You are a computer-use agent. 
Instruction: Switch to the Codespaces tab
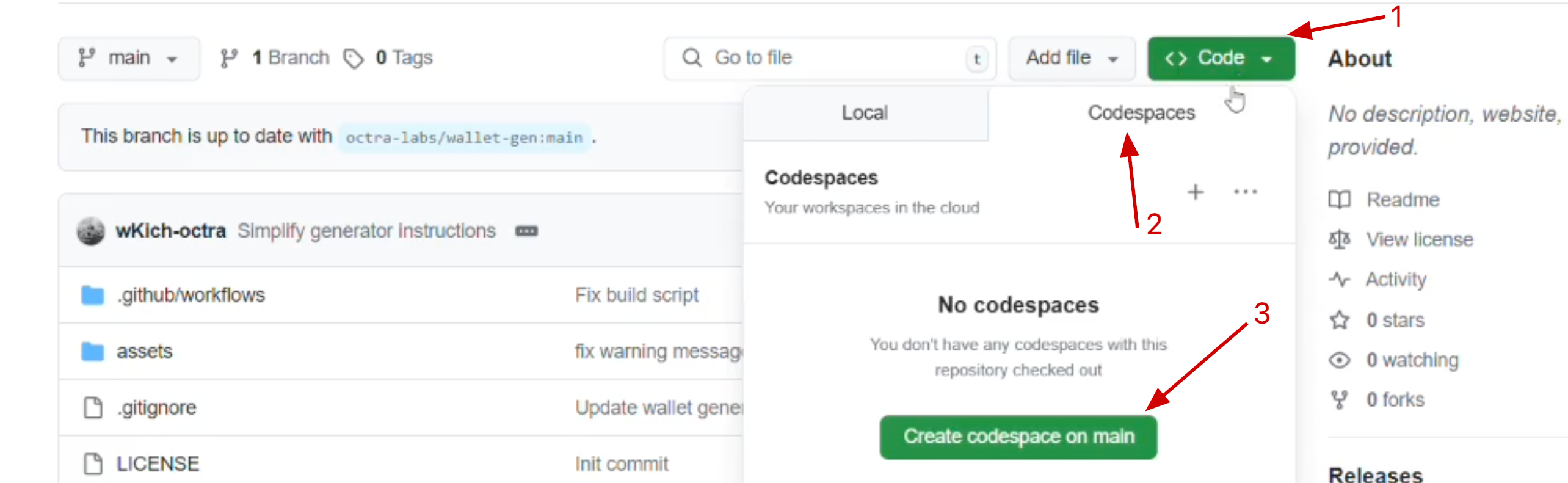(x=1141, y=113)
